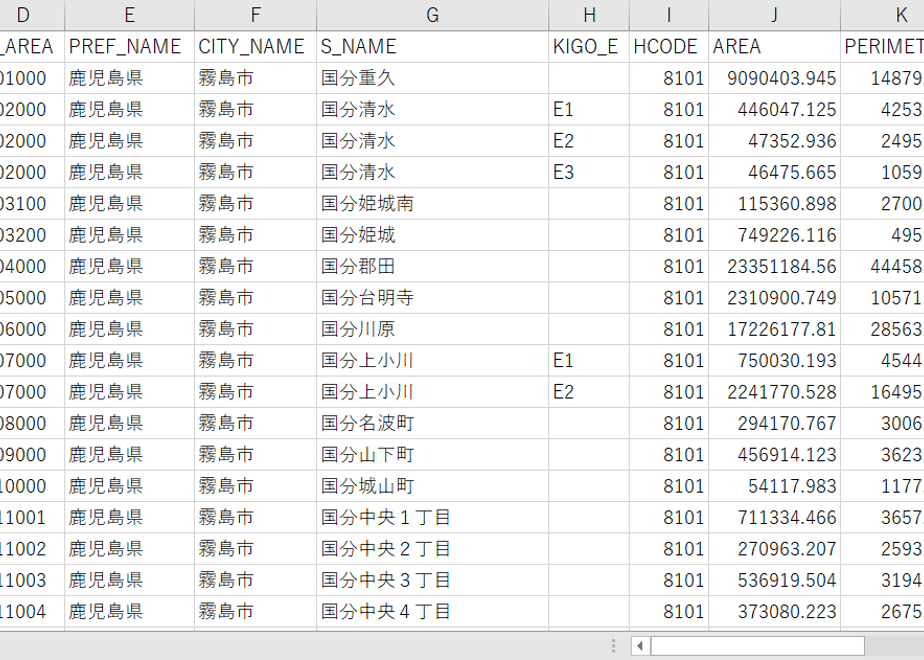
Task: Click the S_NAME header cell
Action: [433, 47]
